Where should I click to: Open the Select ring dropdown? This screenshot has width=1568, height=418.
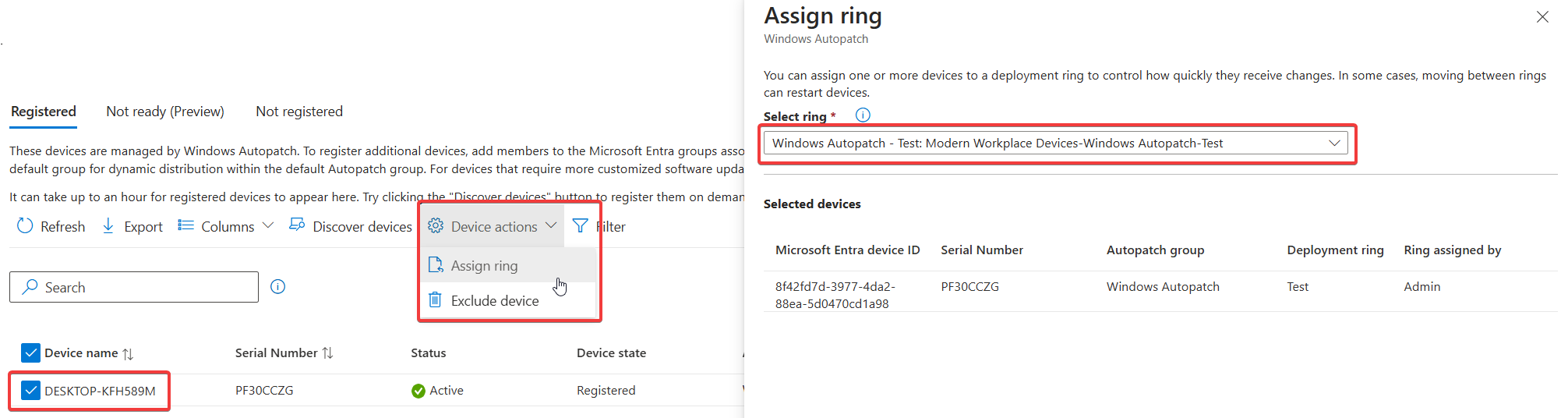pos(1056,143)
